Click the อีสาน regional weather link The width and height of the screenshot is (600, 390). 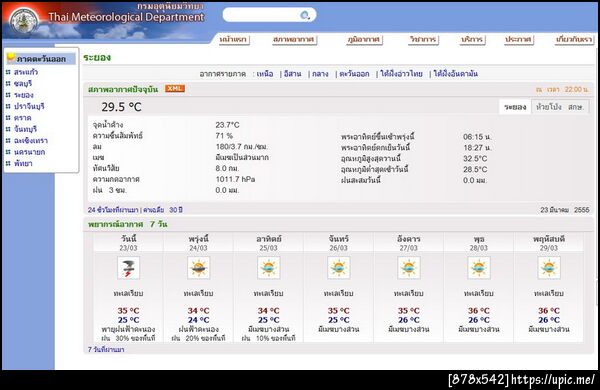(x=292, y=74)
